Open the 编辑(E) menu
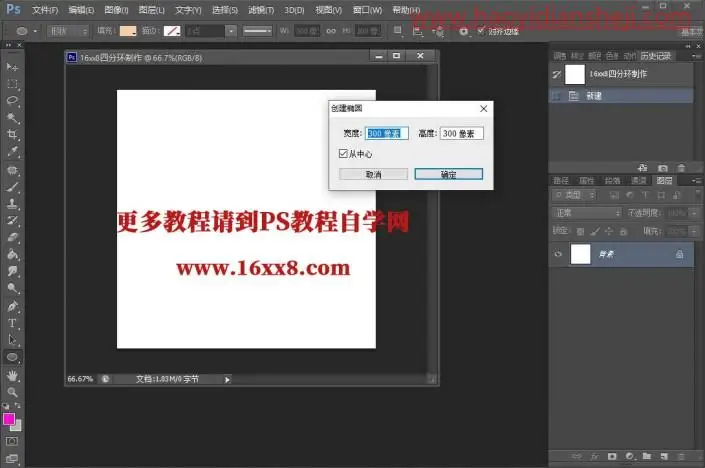Image resolution: width=705 pixels, height=468 pixels. (x=81, y=10)
